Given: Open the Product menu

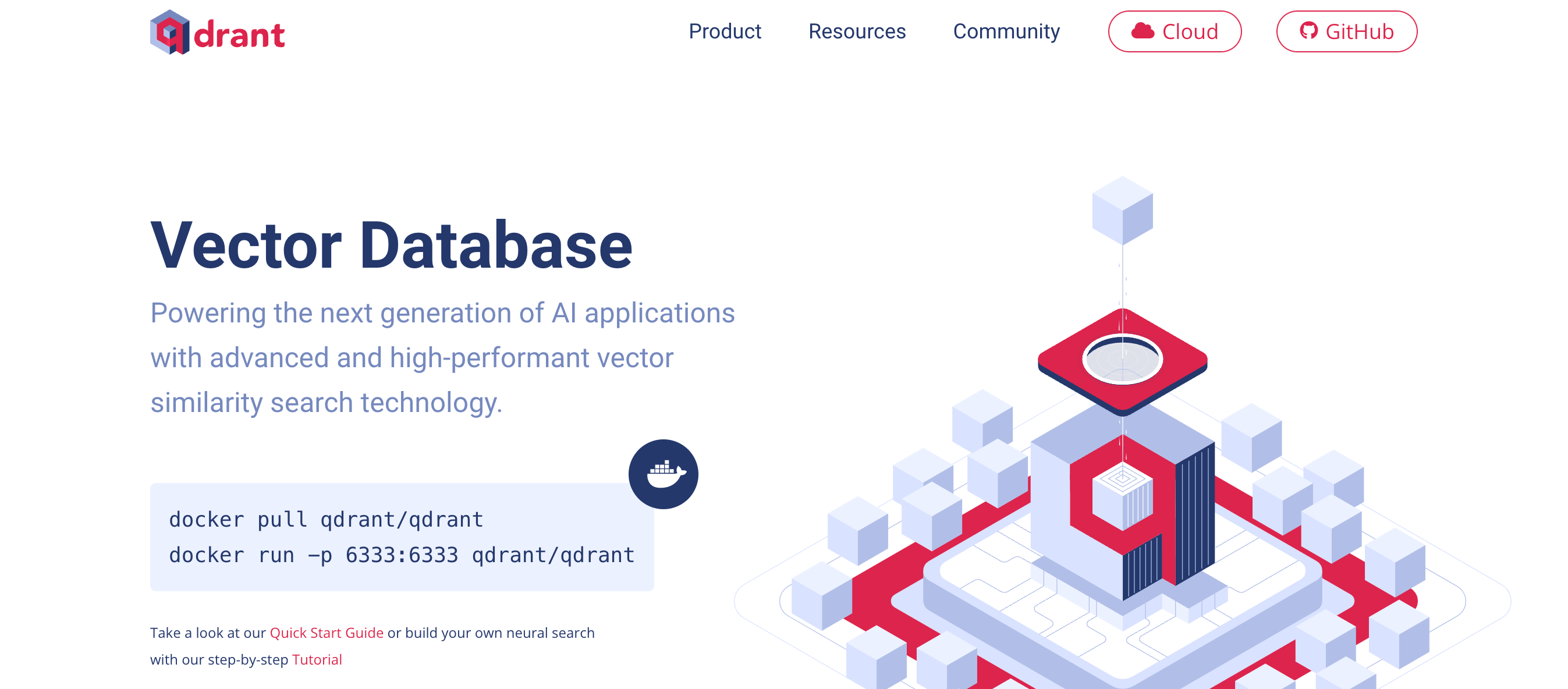Looking at the screenshot, I should point(725,31).
